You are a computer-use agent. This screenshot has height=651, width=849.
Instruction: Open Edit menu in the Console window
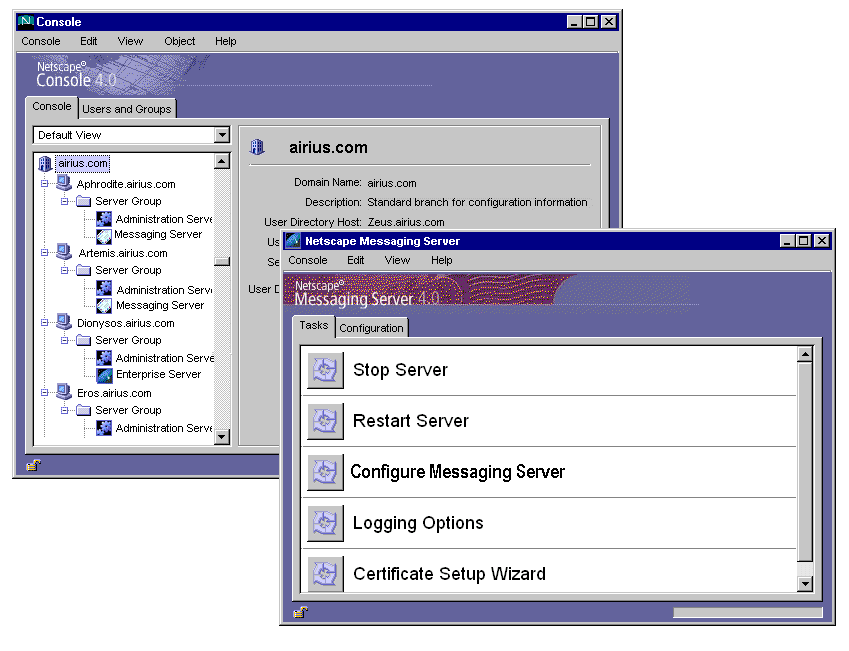pyautogui.click(x=88, y=41)
